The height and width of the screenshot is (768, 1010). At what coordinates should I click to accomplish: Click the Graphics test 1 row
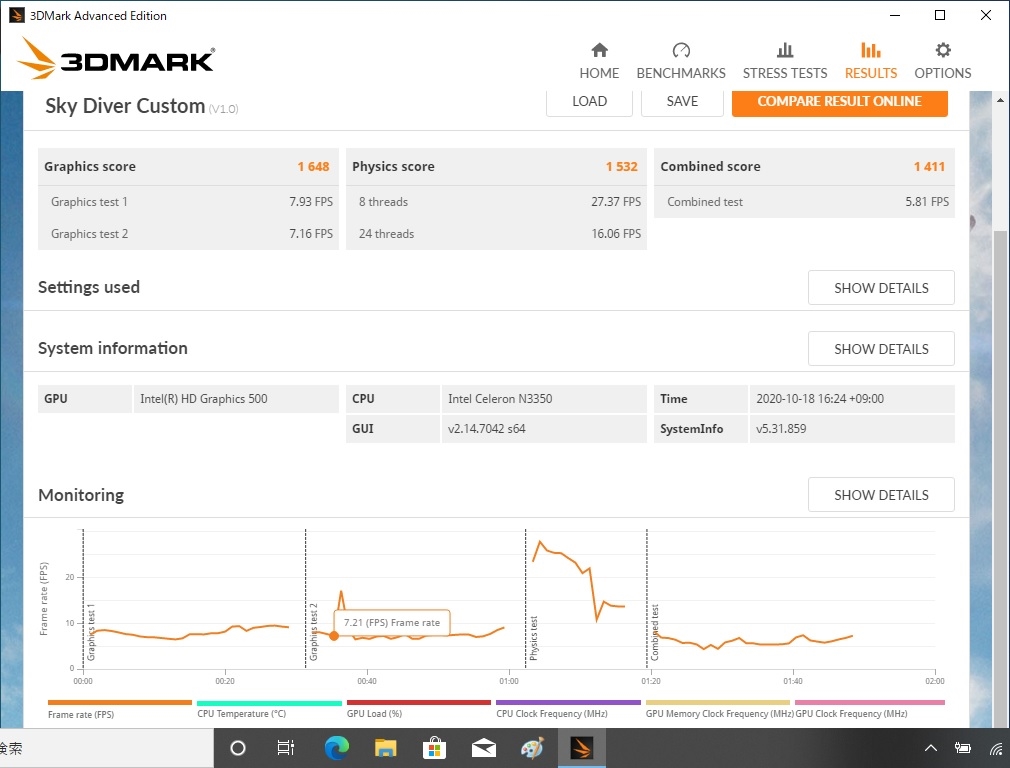188,202
